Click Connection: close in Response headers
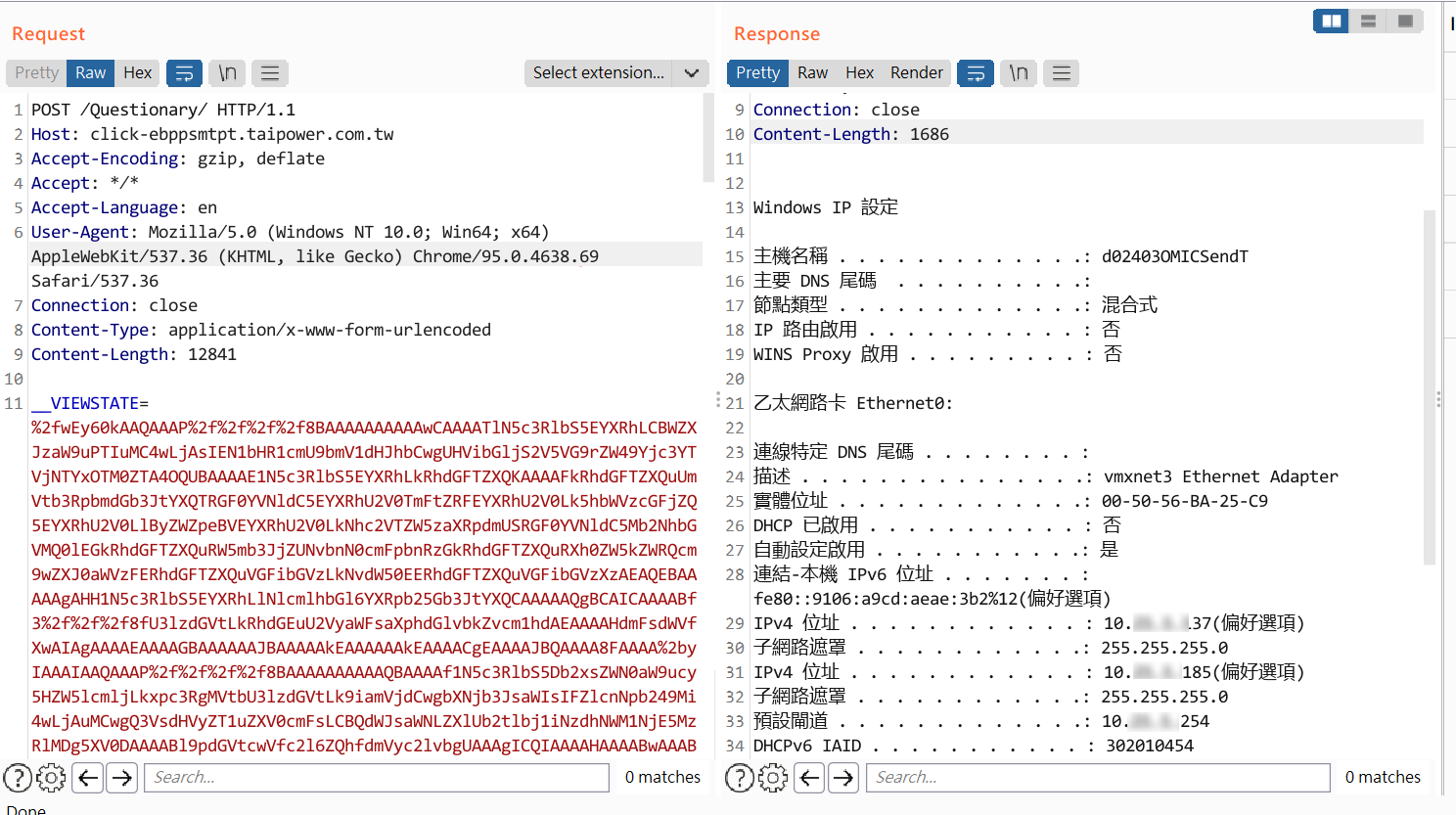The height and width of the screenshot is (815, 1456). [837, 110]
